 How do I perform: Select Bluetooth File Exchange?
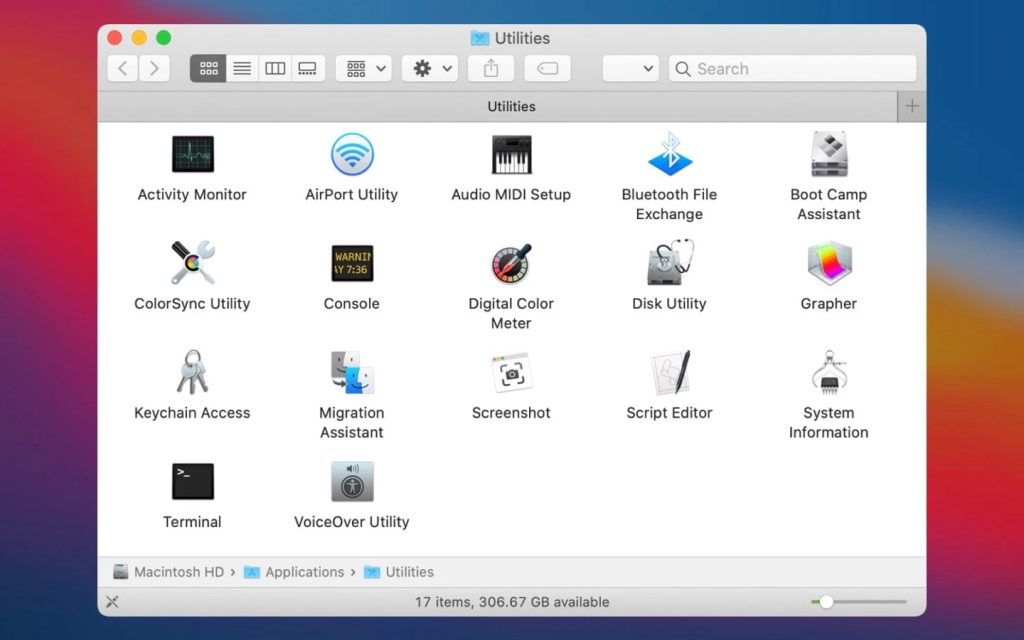(669, 155)
